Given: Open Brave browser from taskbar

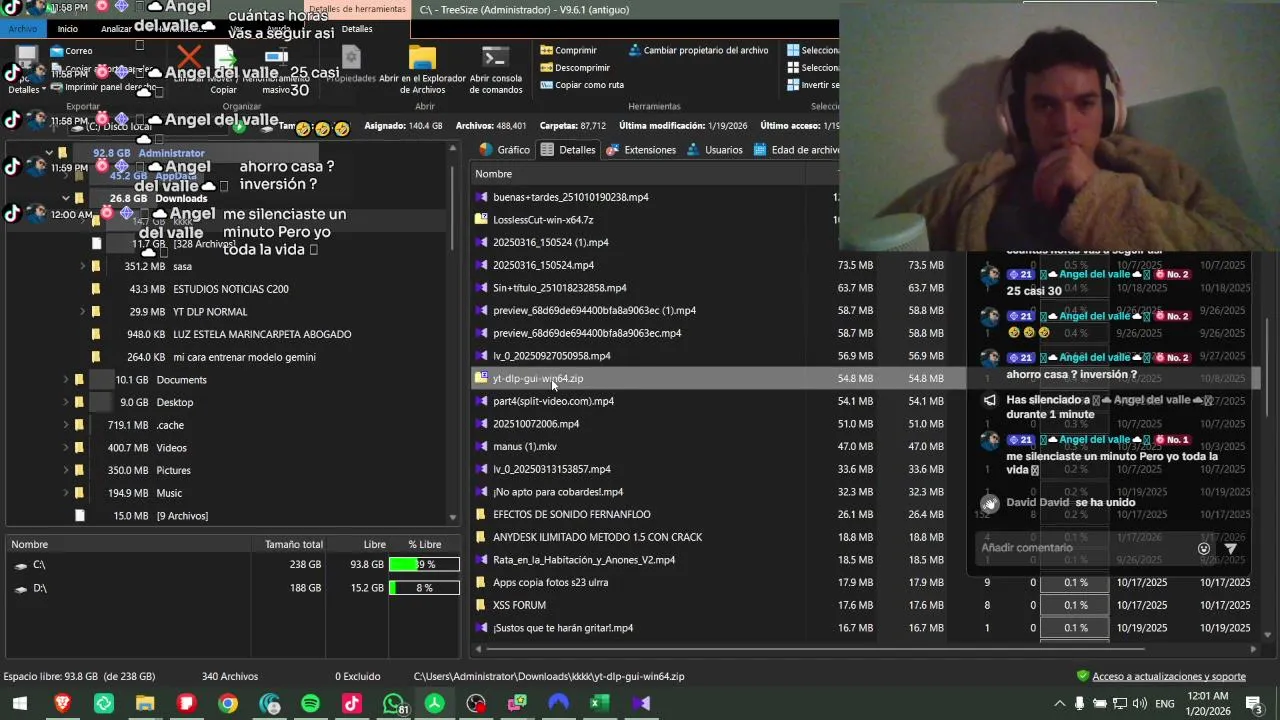Looking at the screenshot, I should (62, 704).
